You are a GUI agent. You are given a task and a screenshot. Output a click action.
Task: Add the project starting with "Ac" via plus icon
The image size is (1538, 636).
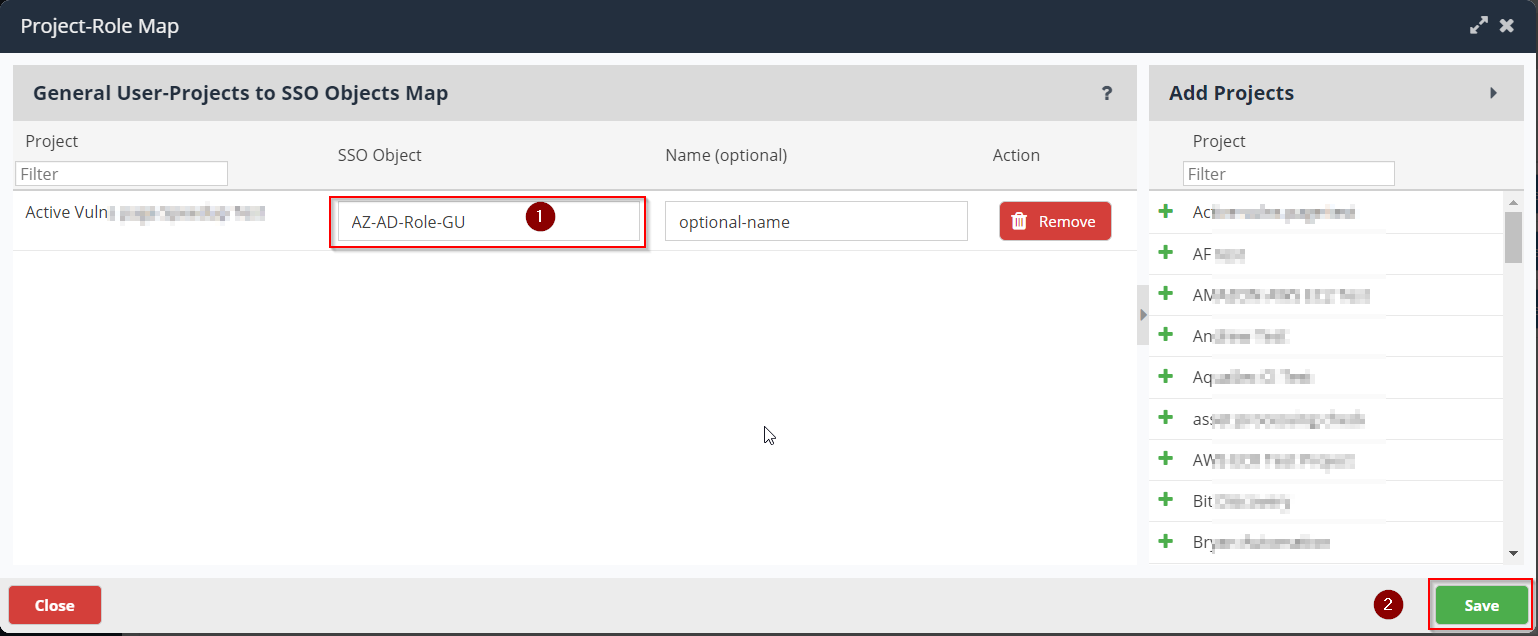(x=1165, y=211)
